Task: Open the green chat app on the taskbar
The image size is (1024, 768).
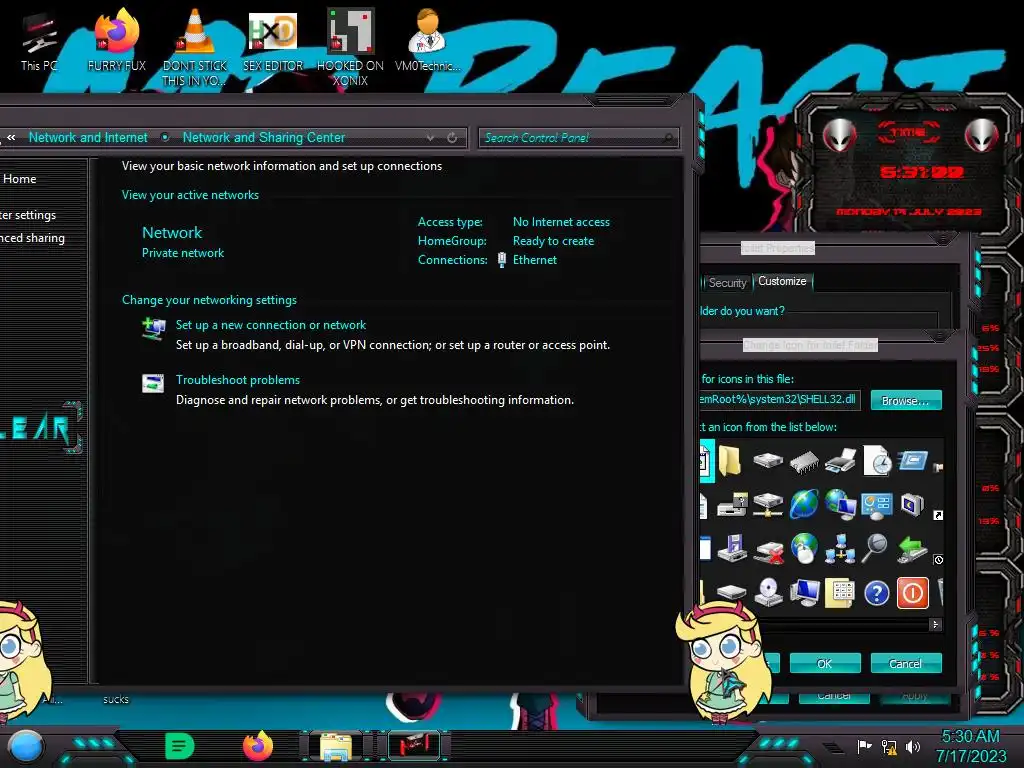Action: coord(180,746)
